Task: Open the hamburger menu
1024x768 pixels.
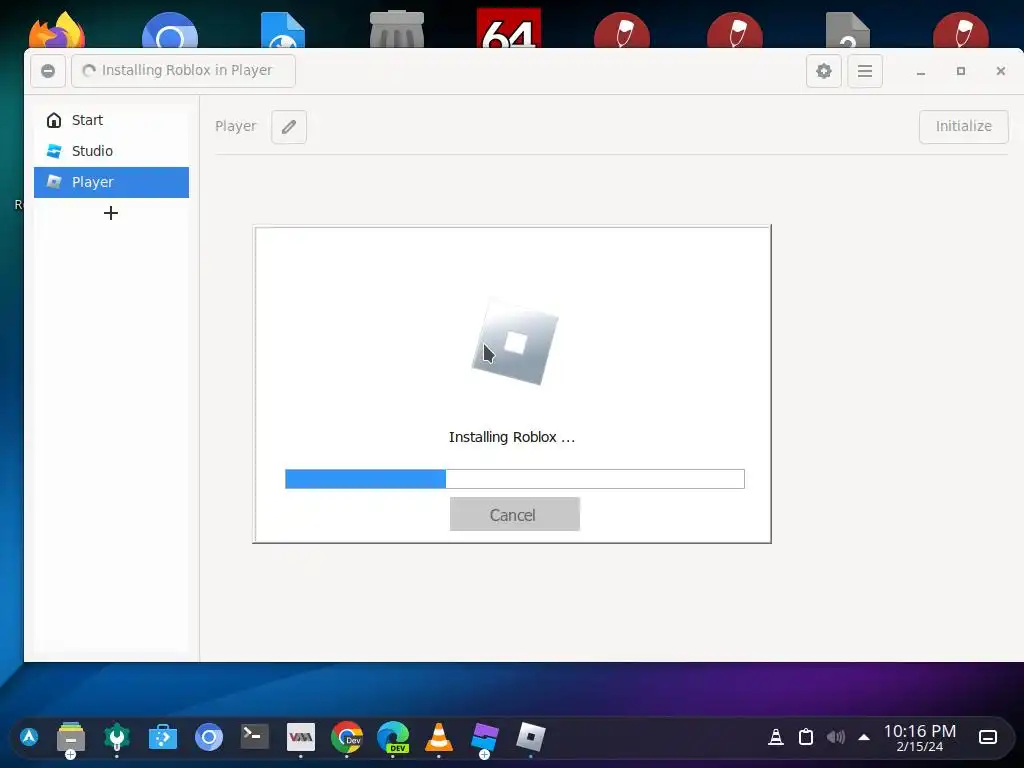Action: [x=865, y=71]
